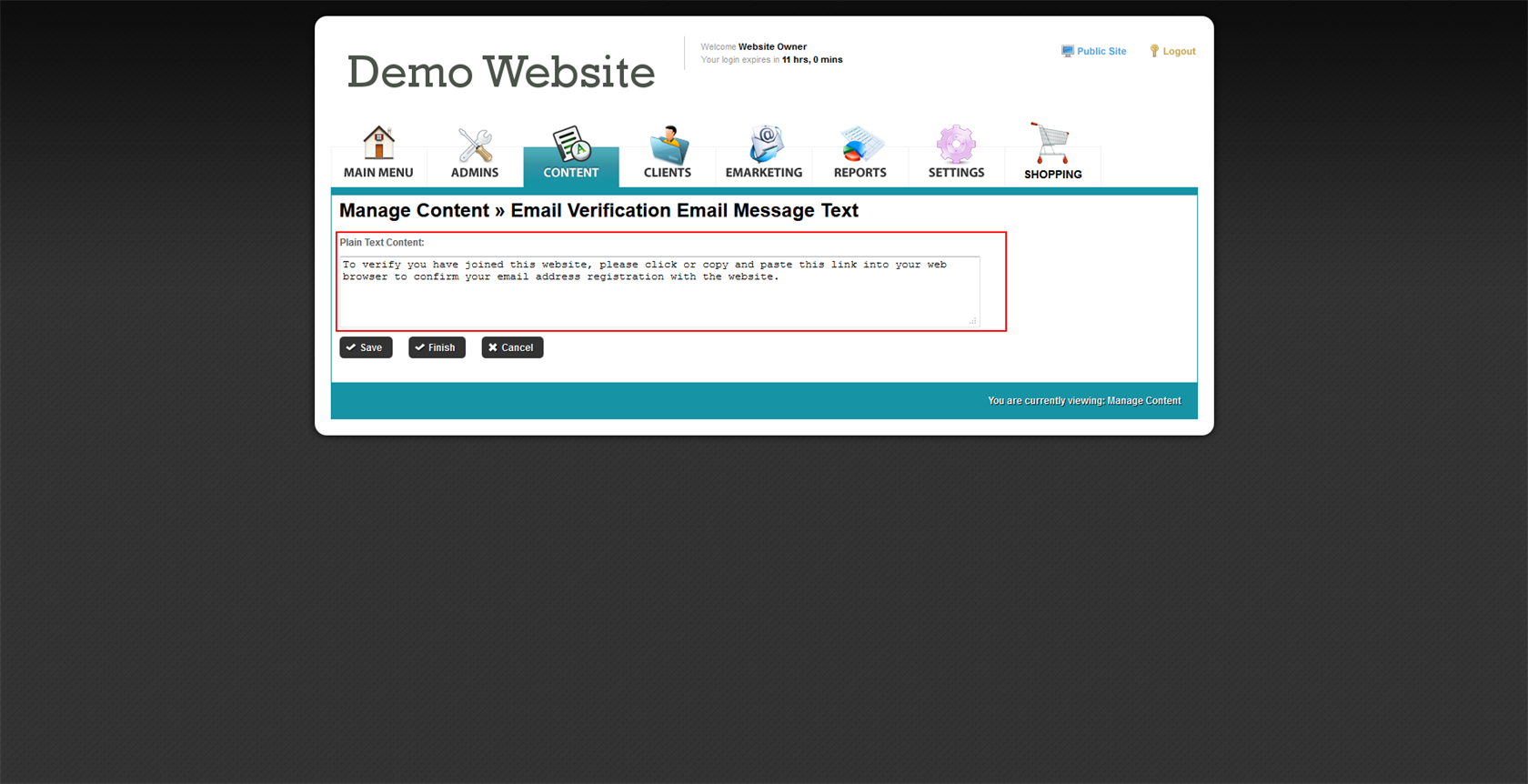This screenshot has width=1528, height=784.
Task: Open the SHOPPING tab
Action: 1052,174
